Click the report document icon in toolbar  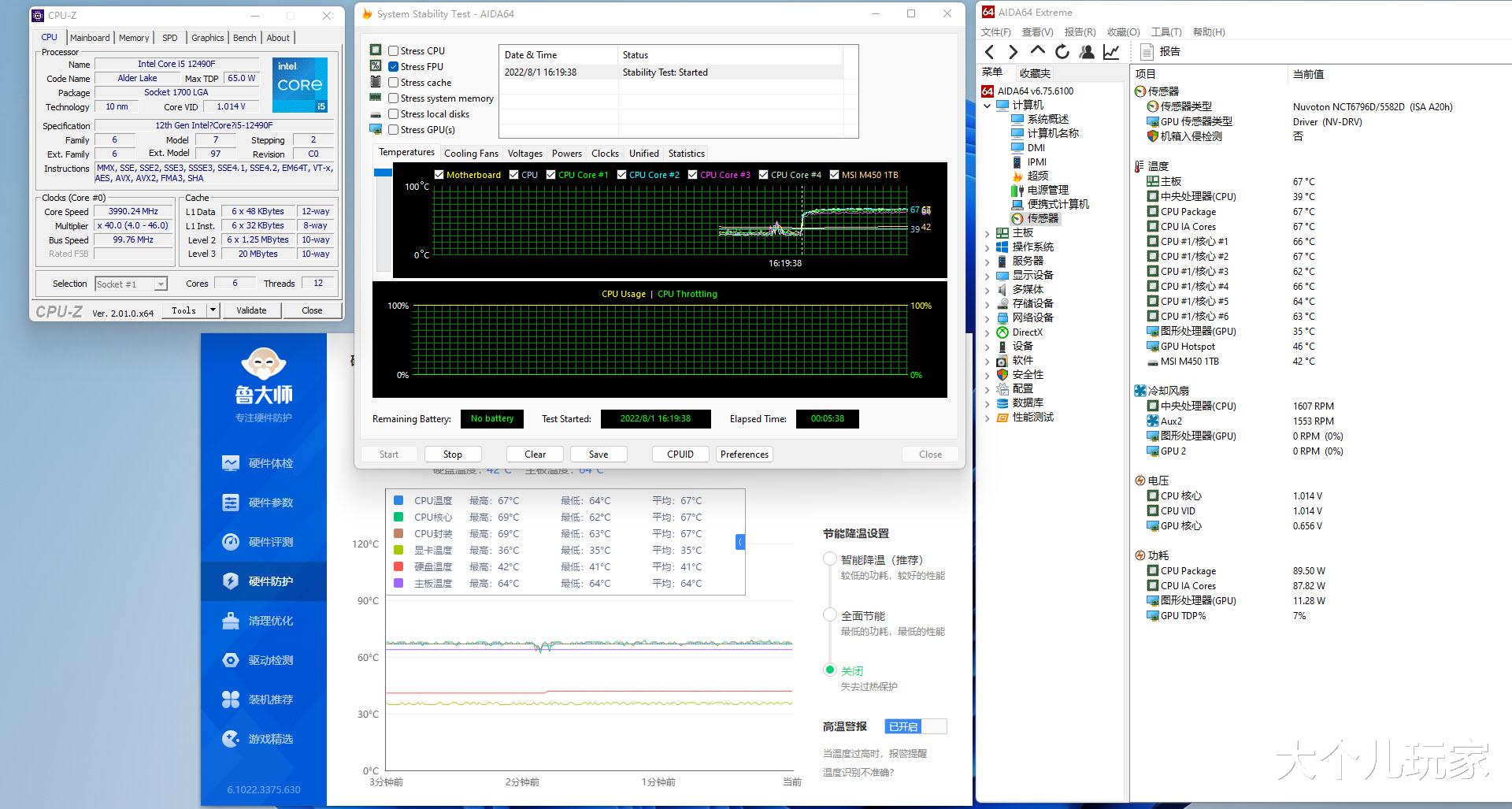(1147, 52)
